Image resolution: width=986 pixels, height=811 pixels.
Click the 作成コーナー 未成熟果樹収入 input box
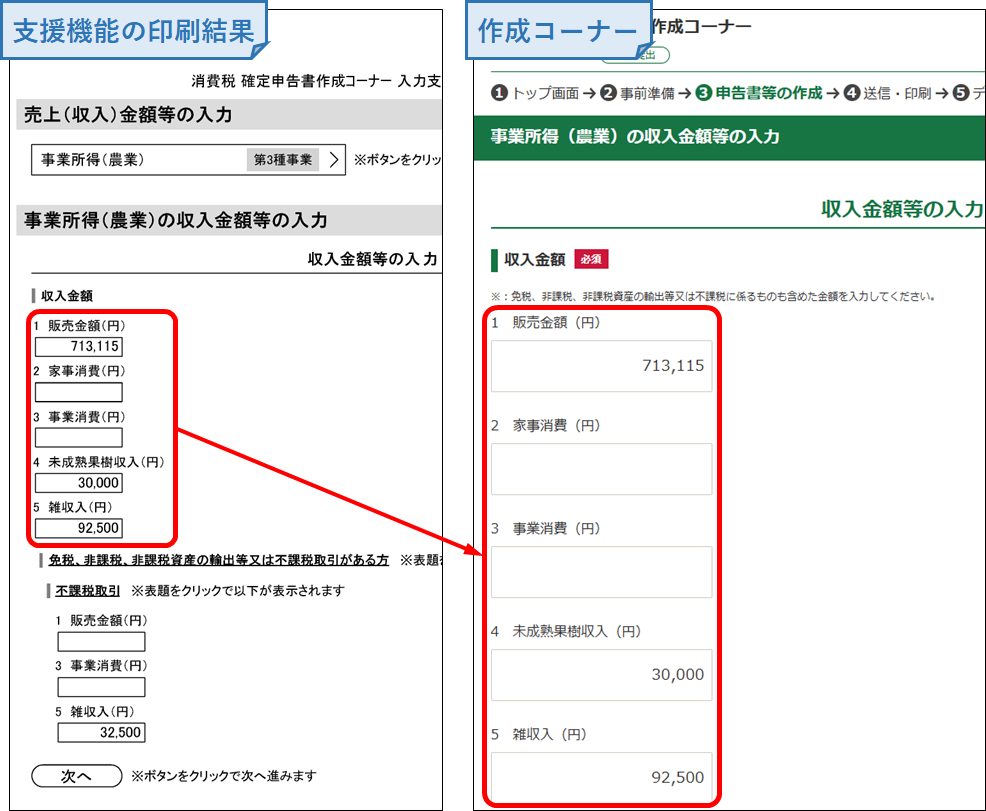coord(601,675)
